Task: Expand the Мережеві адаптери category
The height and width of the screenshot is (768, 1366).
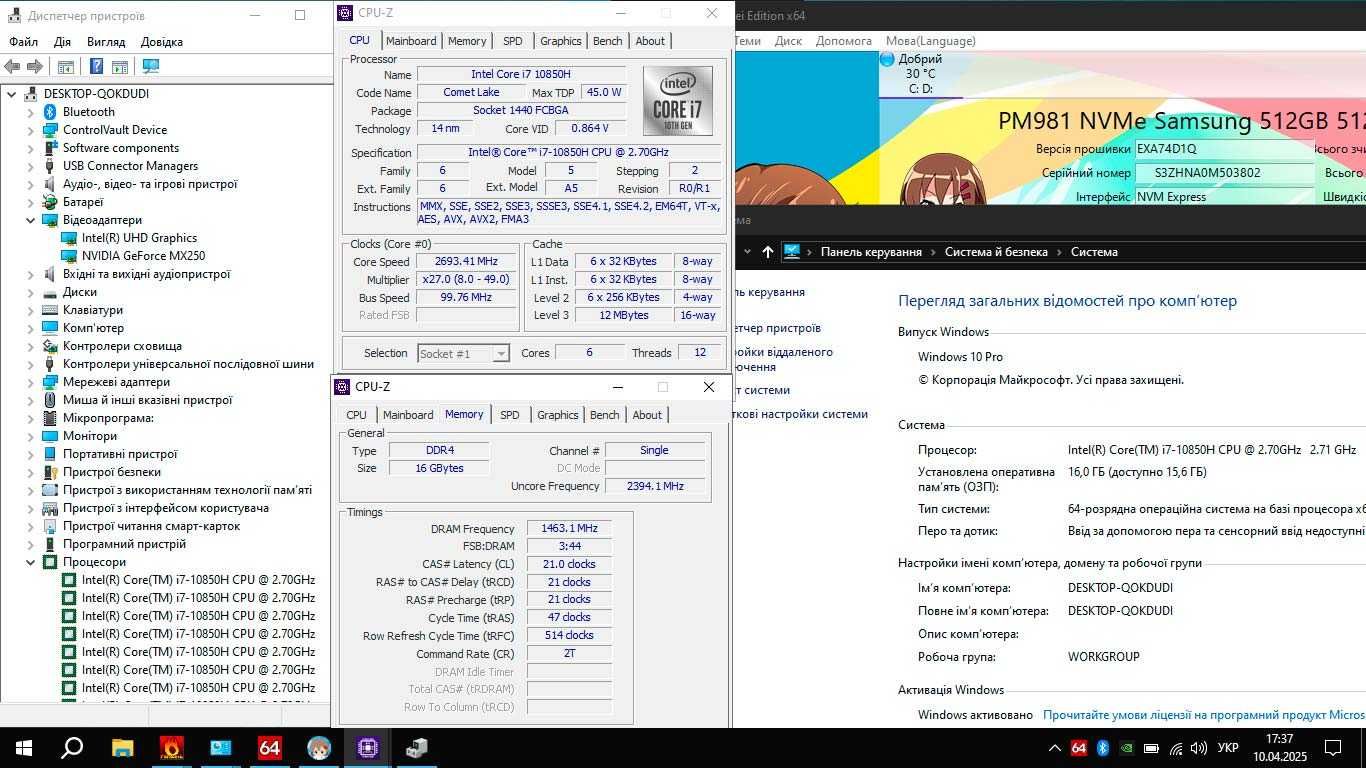Action: pos(31,382)
